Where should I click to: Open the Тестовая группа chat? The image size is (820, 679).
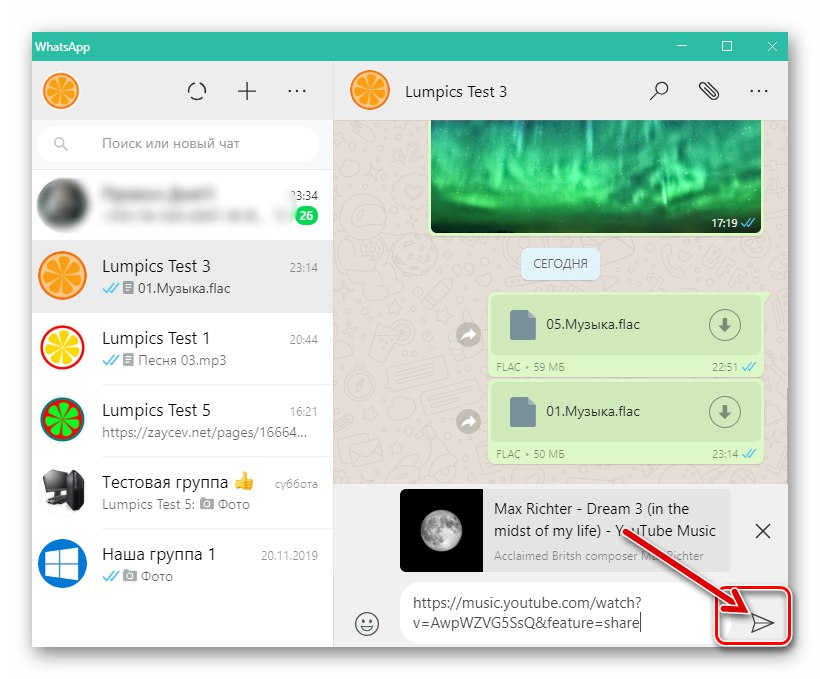click(183, 492)
